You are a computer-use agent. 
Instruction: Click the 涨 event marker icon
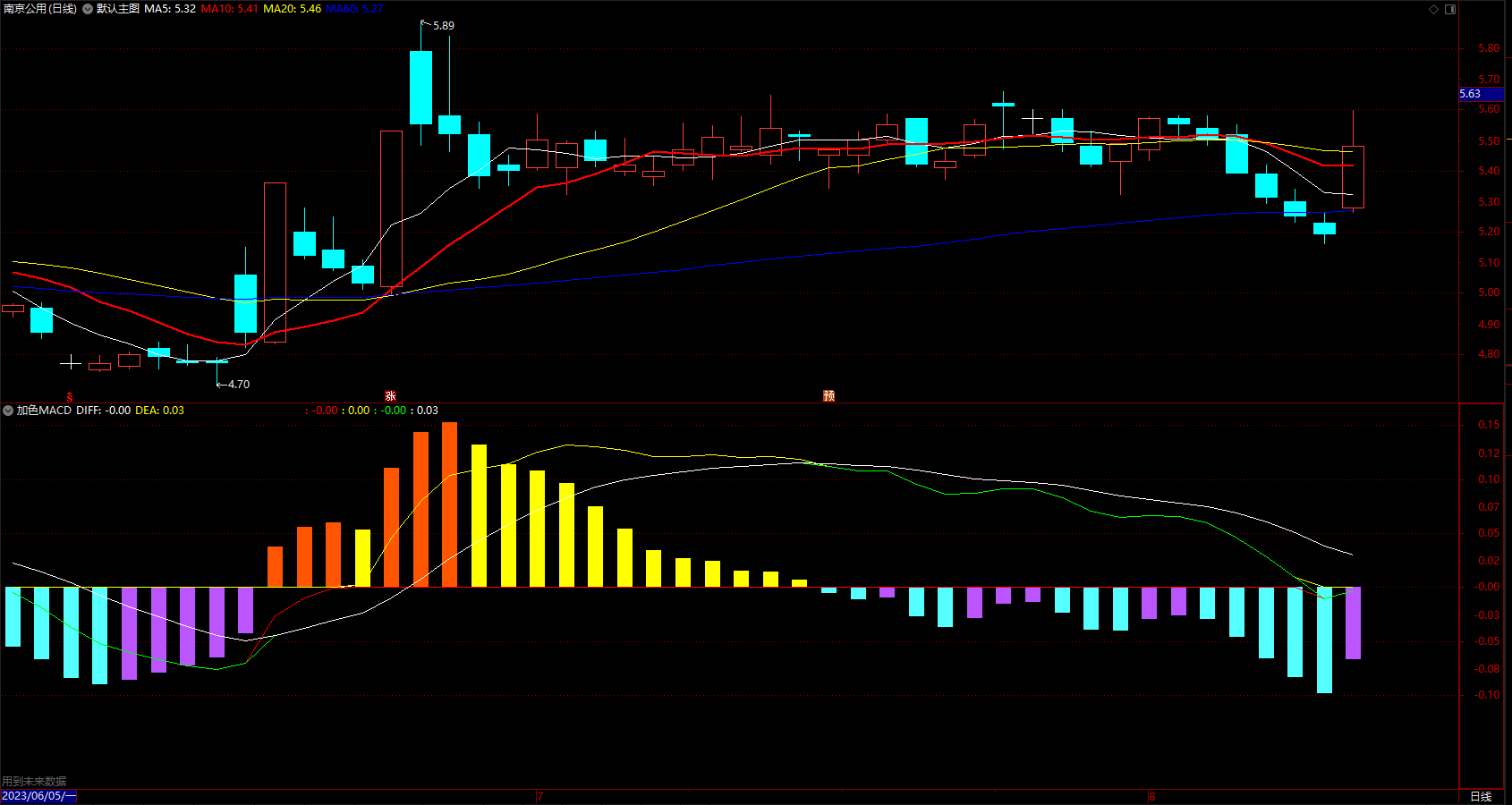click(x=390, y=396)
